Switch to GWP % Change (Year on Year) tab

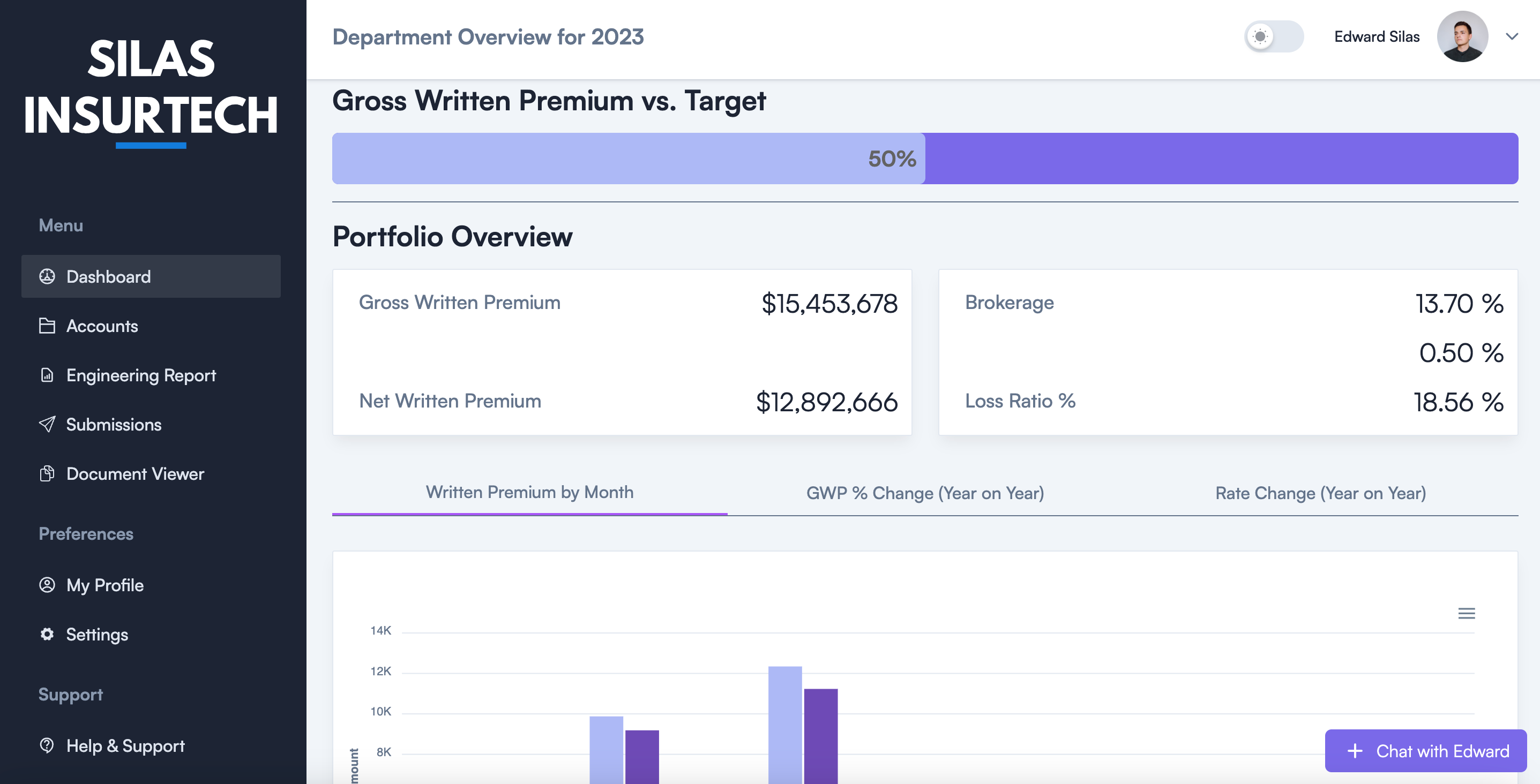pos(925,493)
